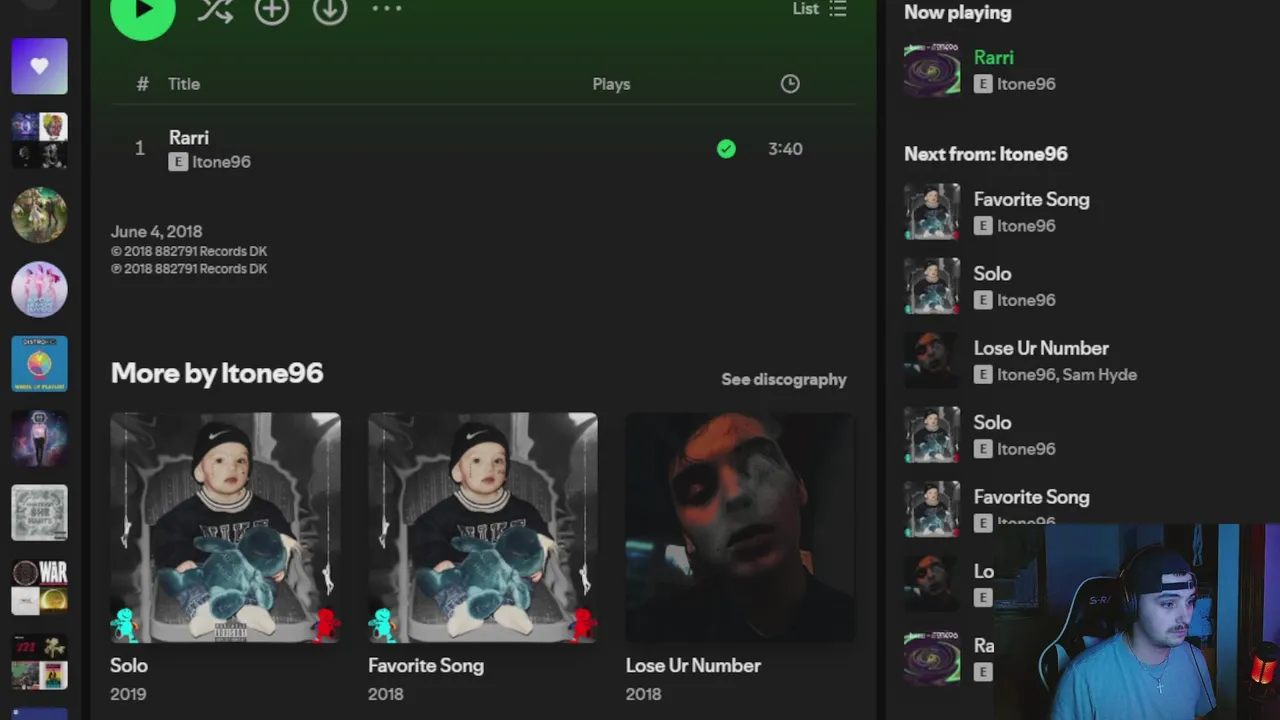1280x720 pixels.
Task: Click the June 4, 2018 release date
Action: [156, 232]
